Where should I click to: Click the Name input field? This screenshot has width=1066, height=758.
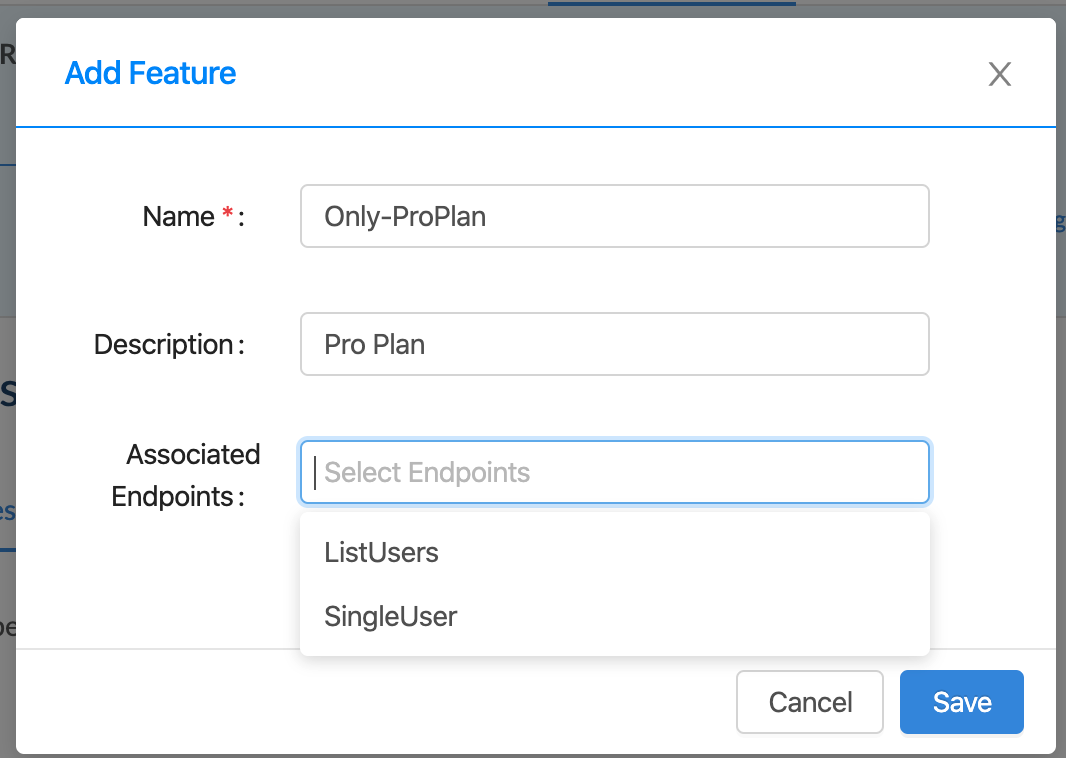click(614, 216)
